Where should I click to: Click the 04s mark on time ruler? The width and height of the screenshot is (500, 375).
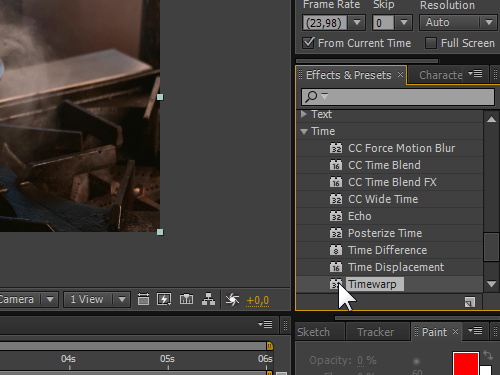tap(68, 359)
